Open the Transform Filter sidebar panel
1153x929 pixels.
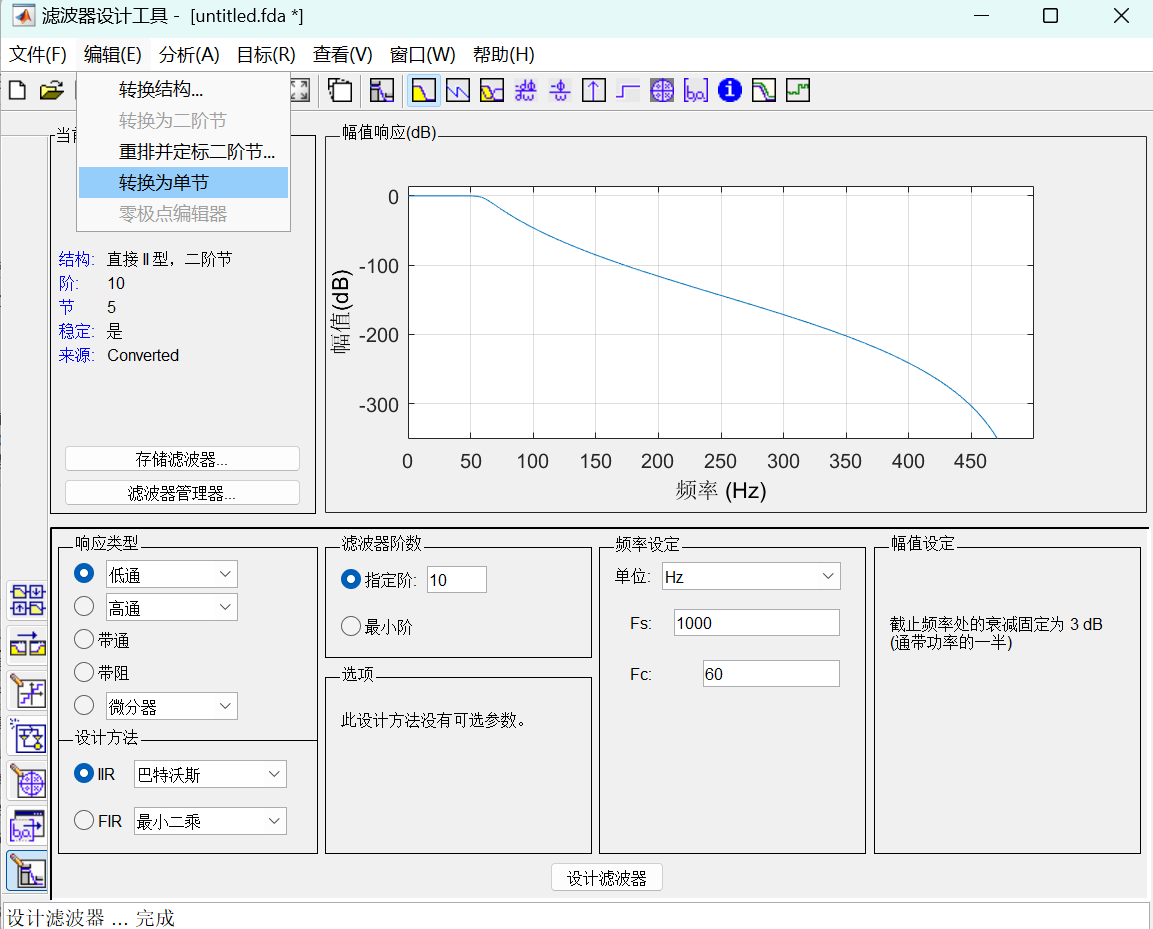click(28, 646)
